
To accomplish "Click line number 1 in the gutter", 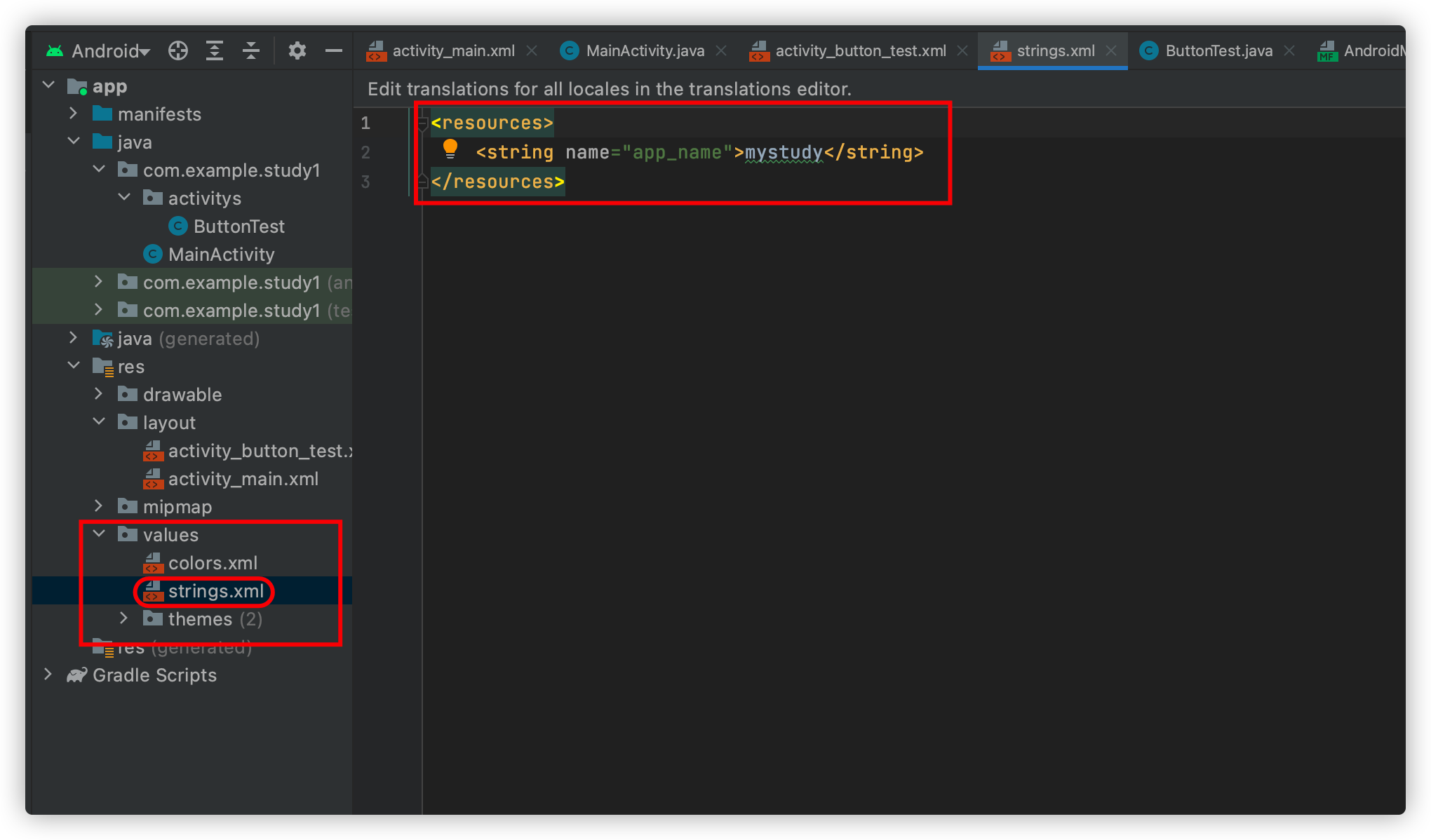I will pyautogui.click(x=365, y=123).
